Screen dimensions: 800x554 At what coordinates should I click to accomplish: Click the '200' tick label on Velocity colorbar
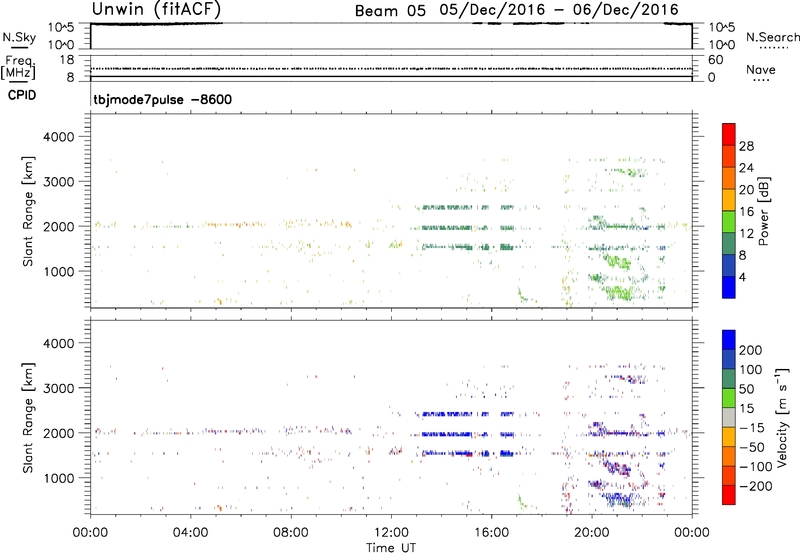751,350
